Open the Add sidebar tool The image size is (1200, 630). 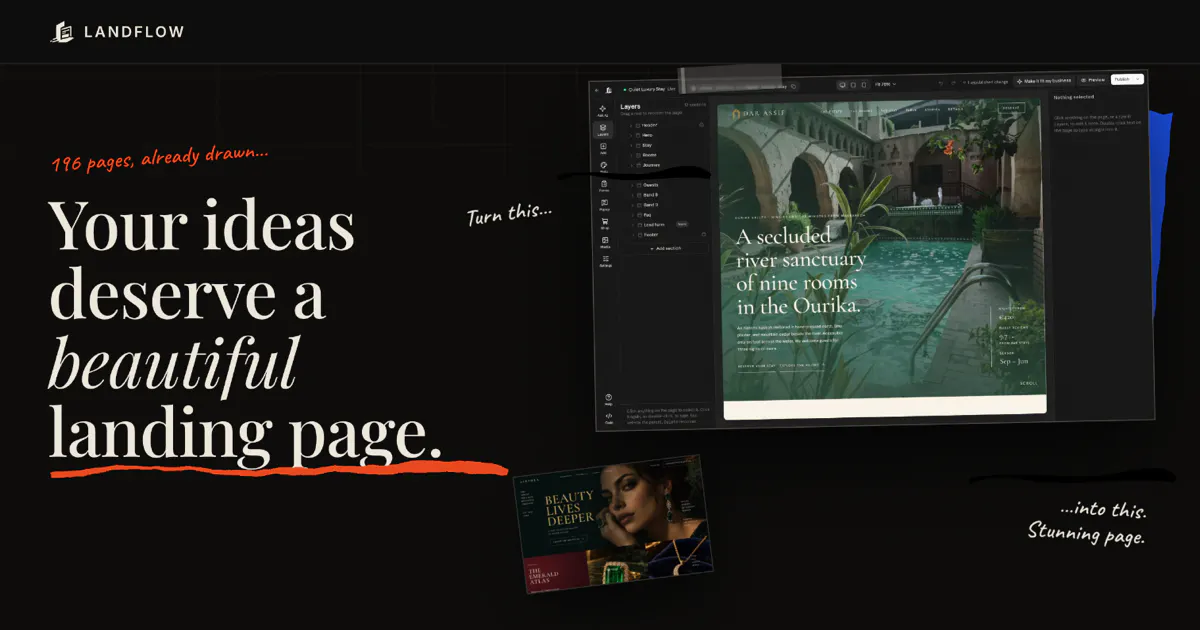[603, 148]
